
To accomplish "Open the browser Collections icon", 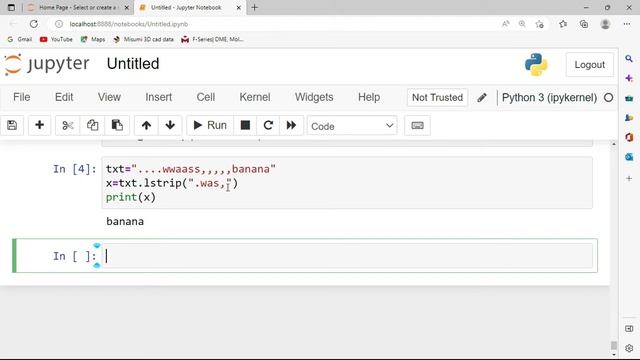I will click(584, 24).
